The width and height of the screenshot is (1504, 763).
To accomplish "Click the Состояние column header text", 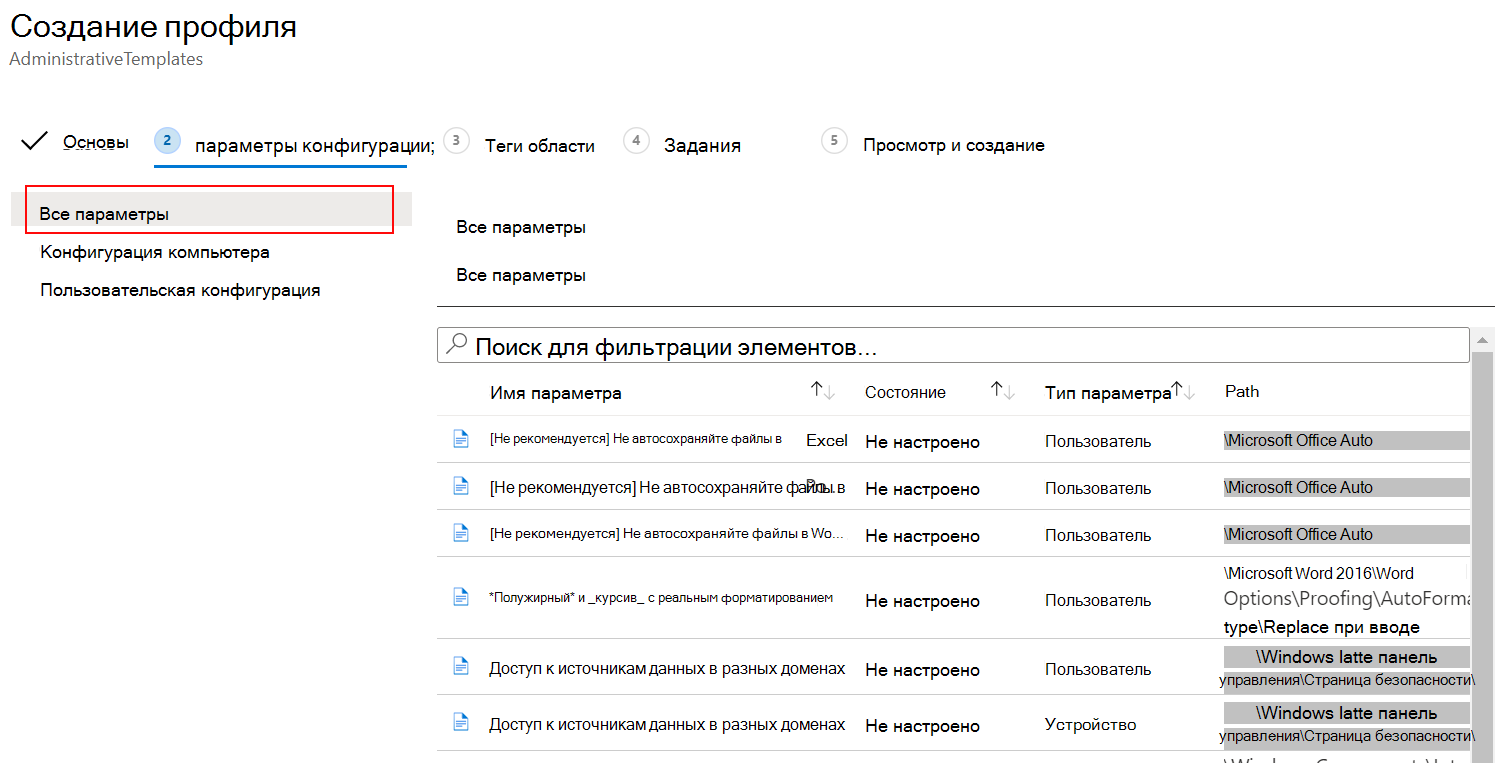I will coord(905,393).
